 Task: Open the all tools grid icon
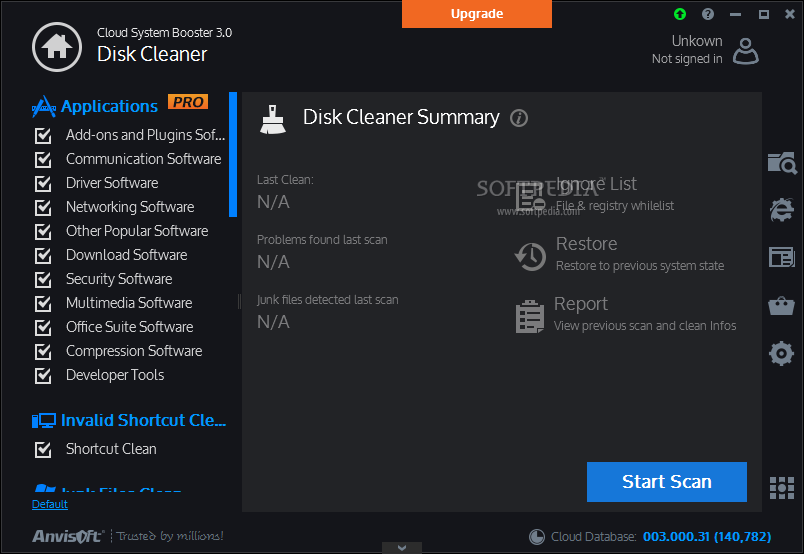(x=782, y=488)
